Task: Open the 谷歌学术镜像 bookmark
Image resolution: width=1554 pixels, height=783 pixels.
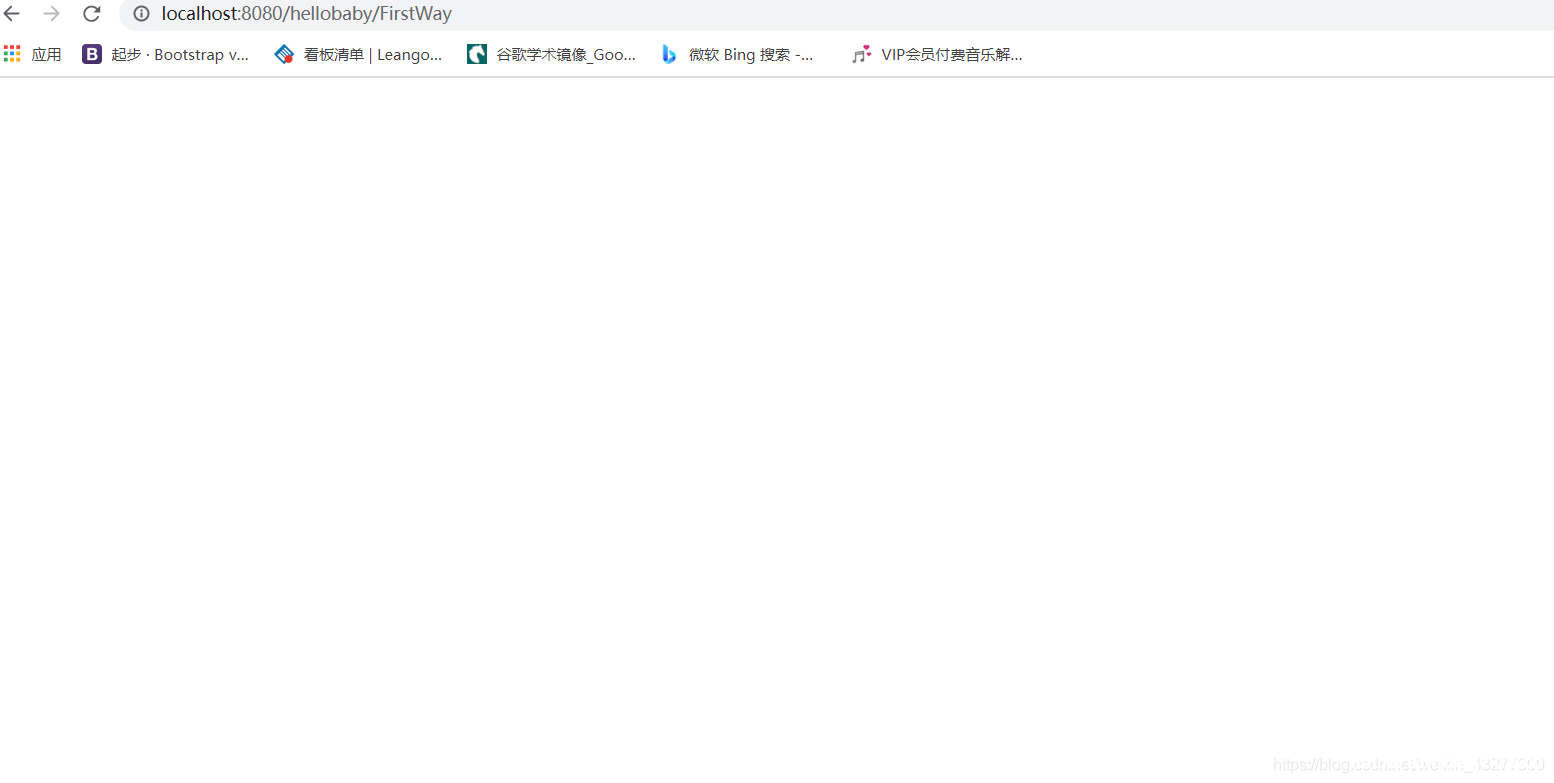Action: (x=566, y=54)
